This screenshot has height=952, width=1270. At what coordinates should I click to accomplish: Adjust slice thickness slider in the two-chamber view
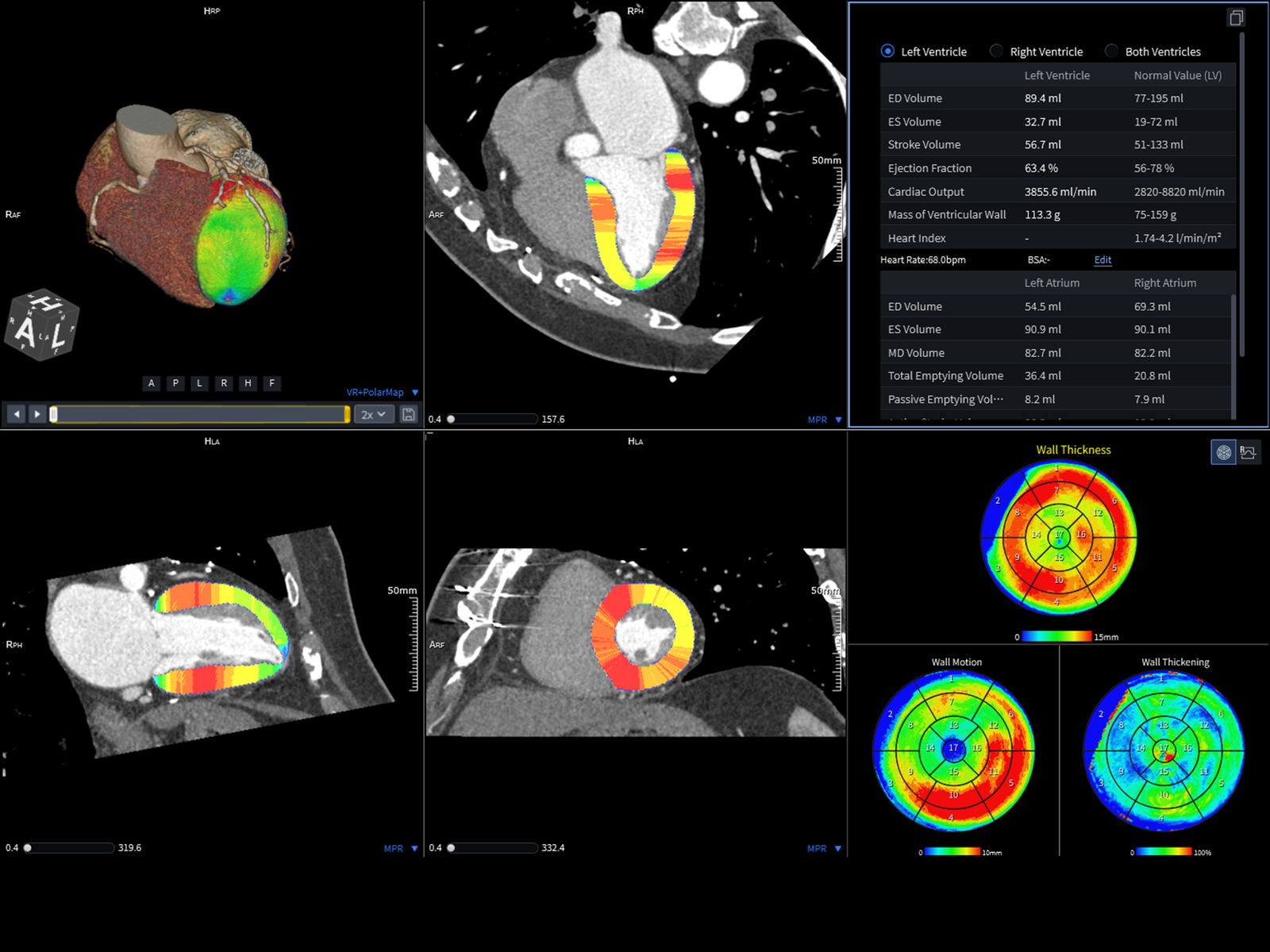tap(69, 847)
